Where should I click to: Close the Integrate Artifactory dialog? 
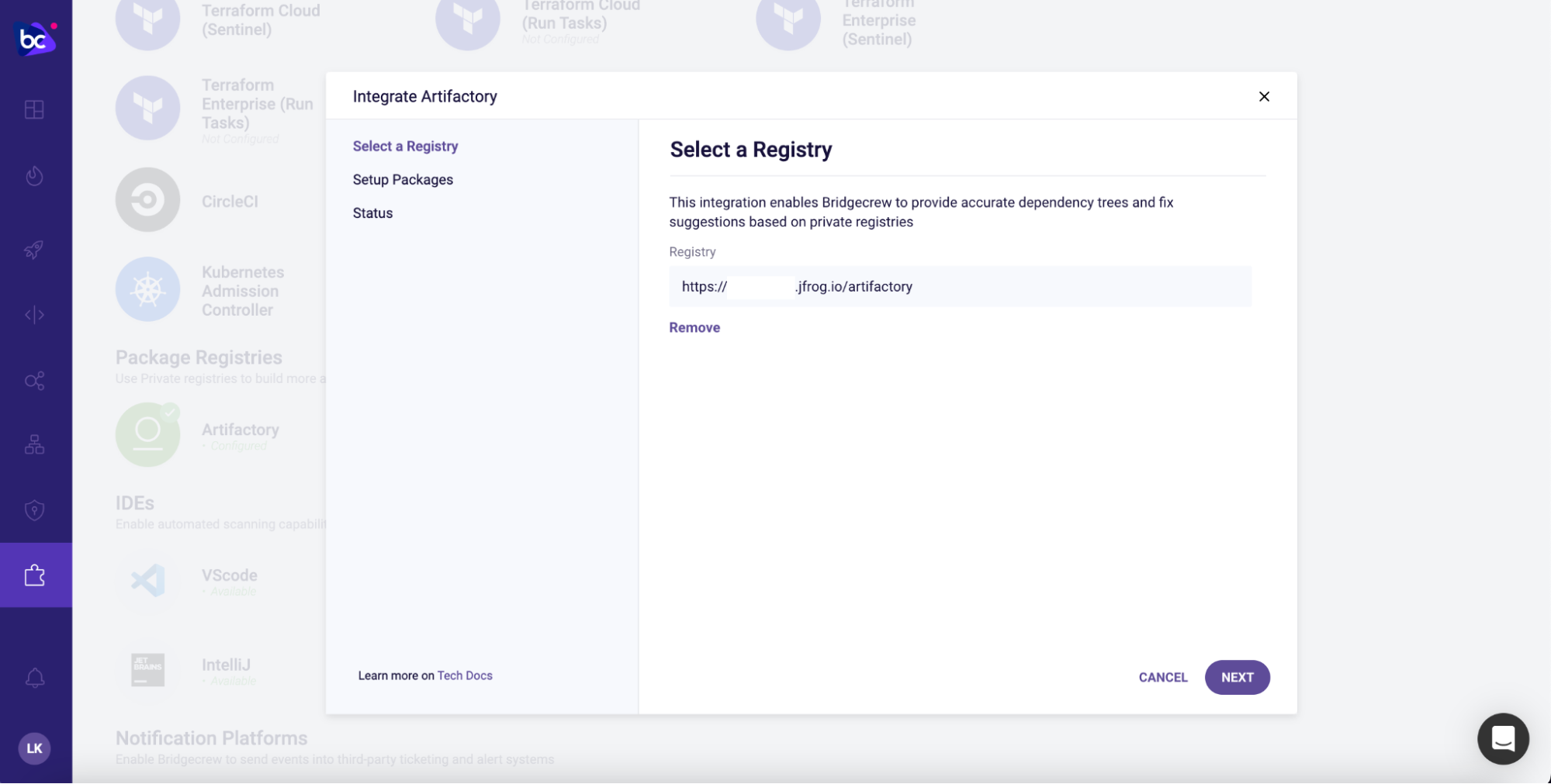click(x=1264, y=96)
